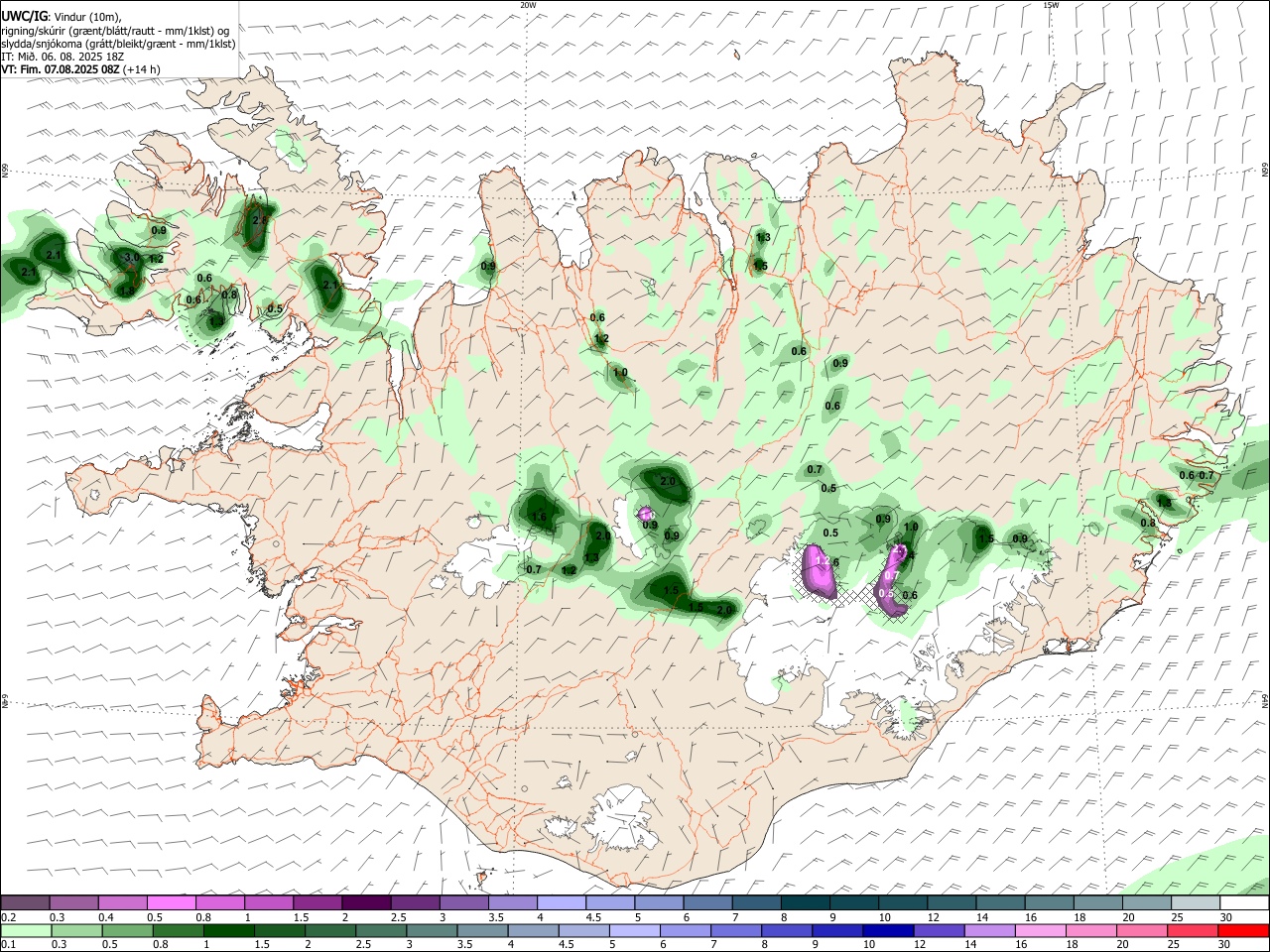Select the '1.2' value on the pink snow patch
Image resolution: width=1270 pixels, height=952 pixels.
point(823,560)
